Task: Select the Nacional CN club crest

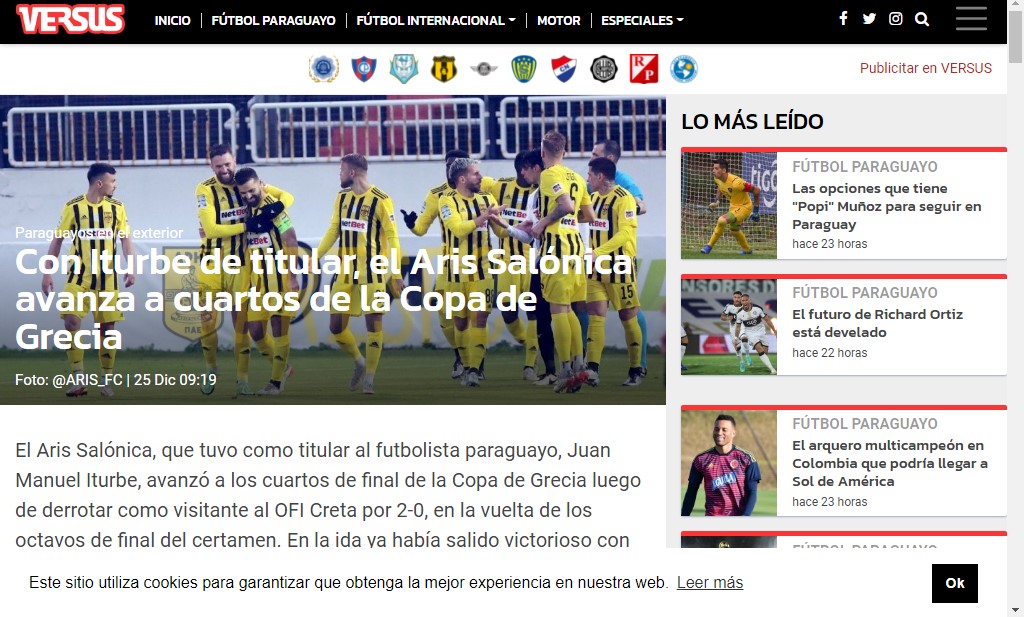Action: coord(564,69)
